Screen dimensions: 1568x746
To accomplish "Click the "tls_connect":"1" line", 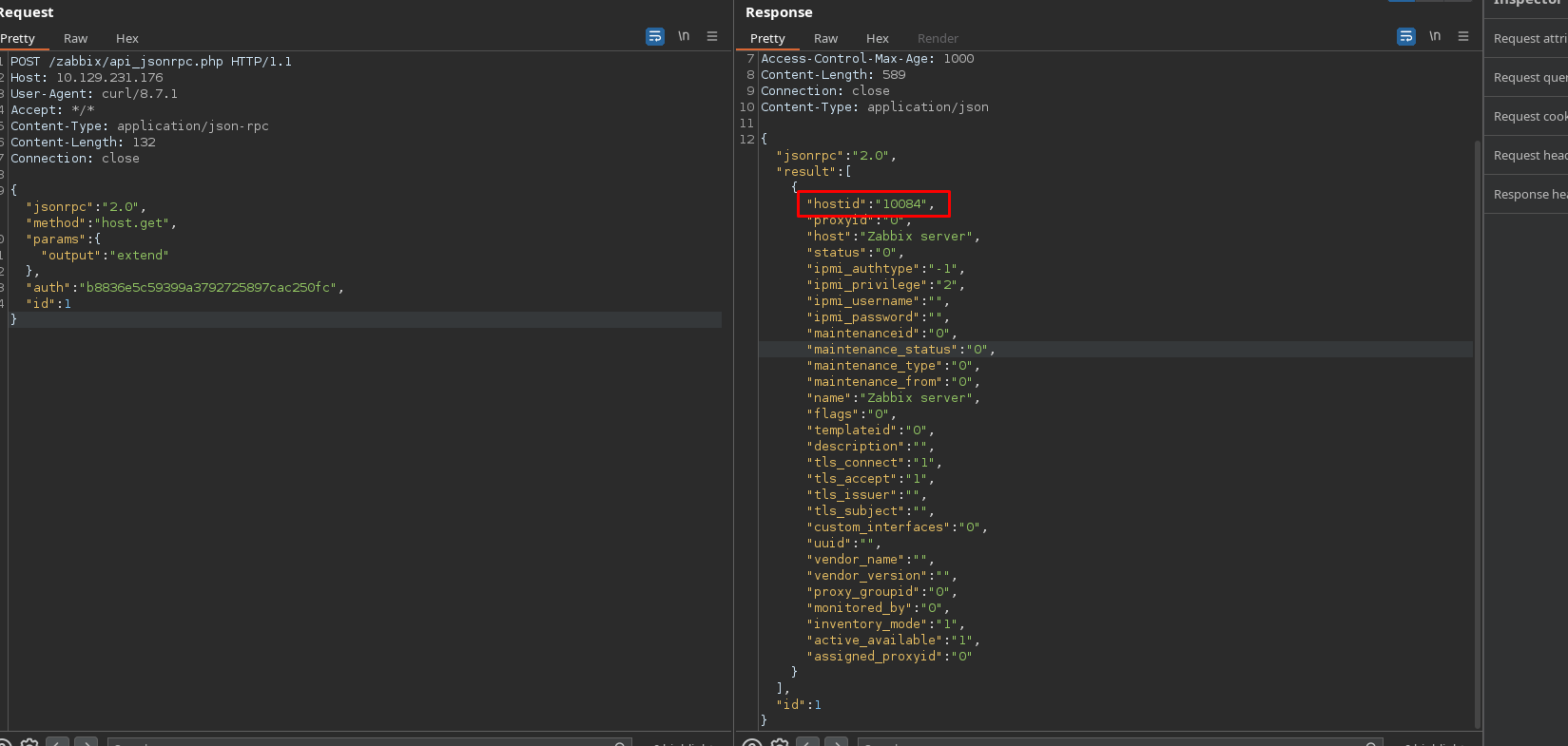I will tap(874, 462).
